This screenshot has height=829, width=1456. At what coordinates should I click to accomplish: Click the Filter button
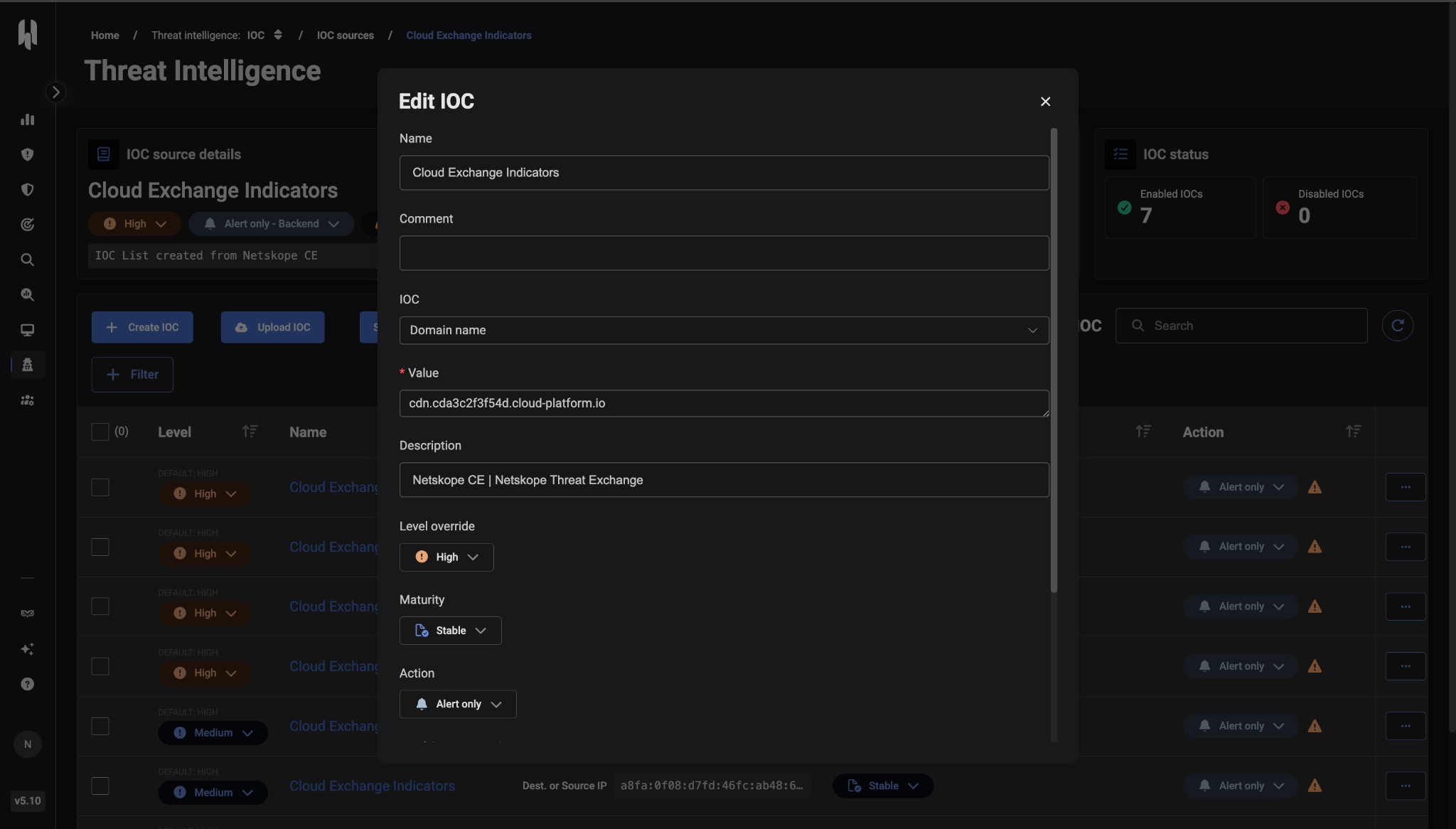point(132,375)
